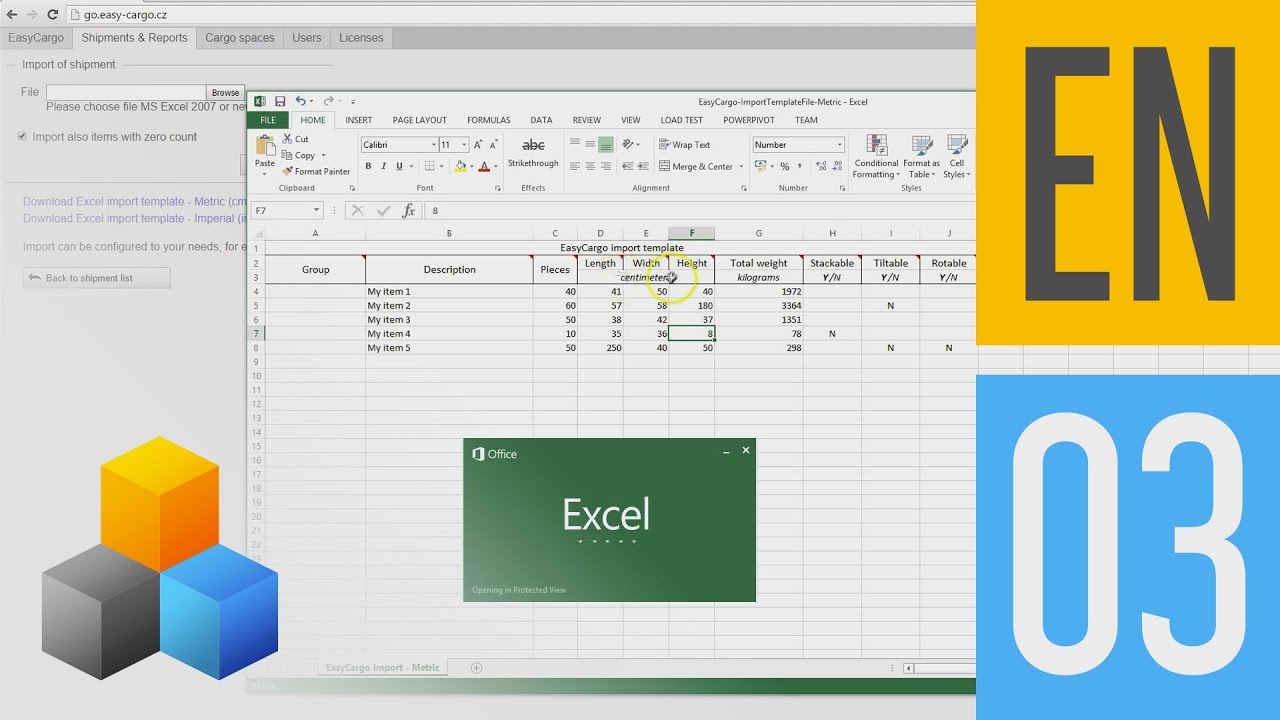Select EasyCargo import - Metric sheet tab

[382, 667]
